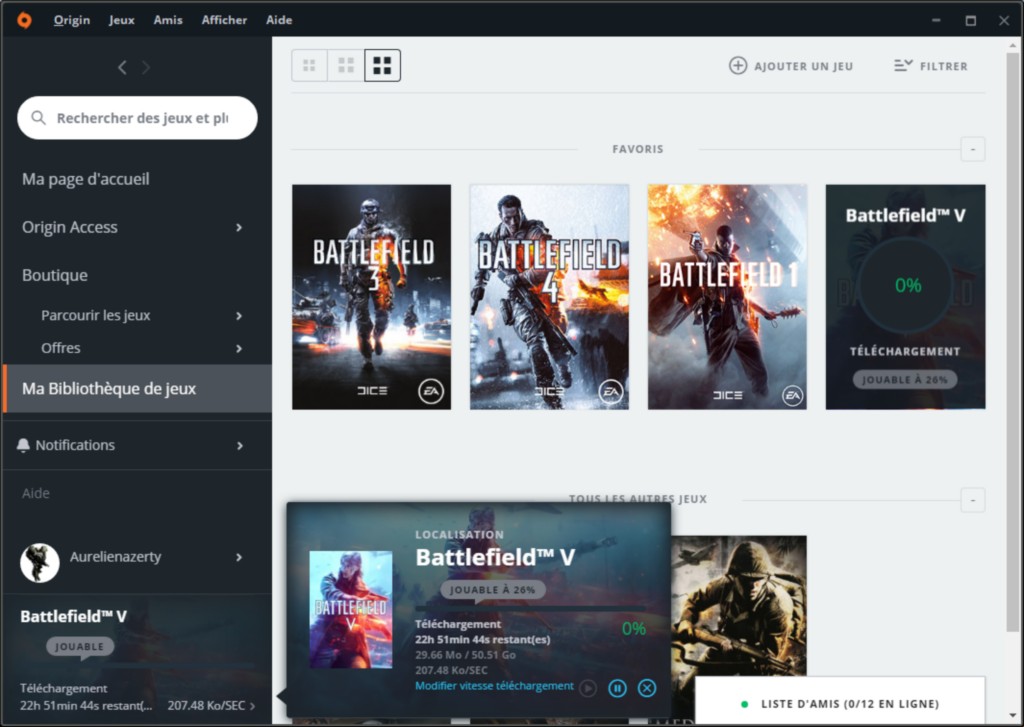Screen dimensions: 1024x727
Task: Click the soldier game cover under Tous les autres jeux
Action: click(739, 604)
